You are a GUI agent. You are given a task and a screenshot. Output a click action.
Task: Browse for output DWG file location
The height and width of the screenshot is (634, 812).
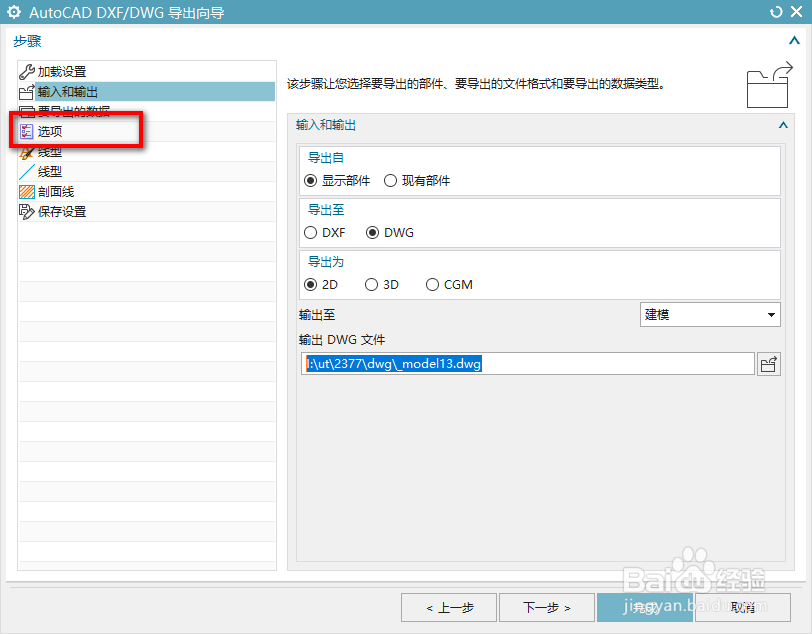768,364
